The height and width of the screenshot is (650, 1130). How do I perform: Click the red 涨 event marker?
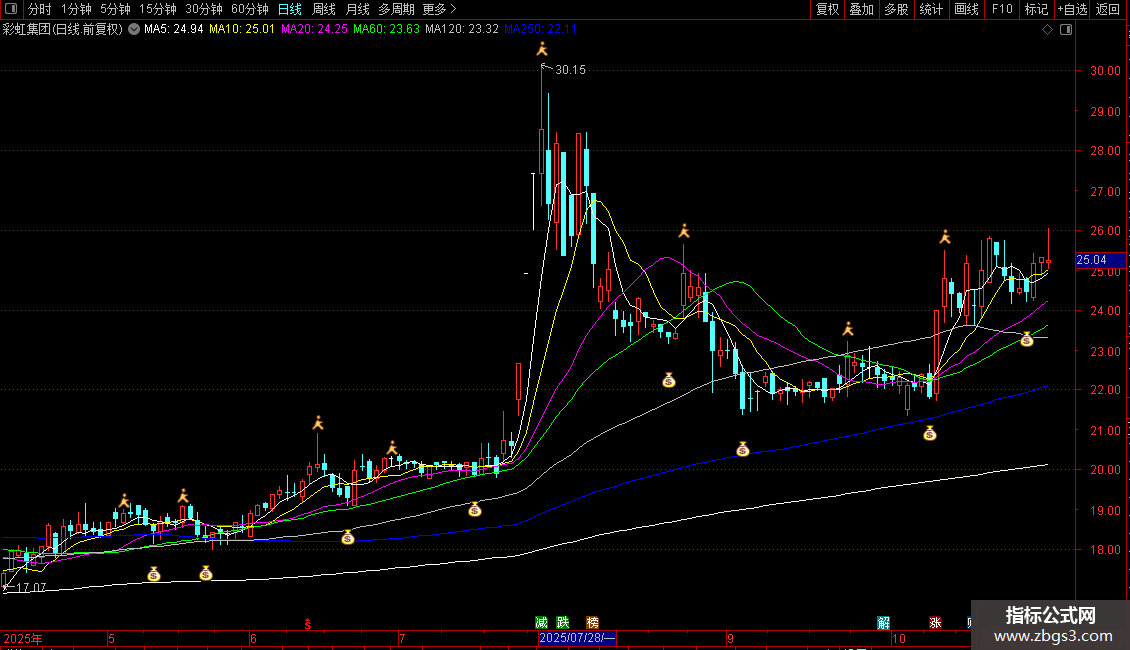[936, 622]
